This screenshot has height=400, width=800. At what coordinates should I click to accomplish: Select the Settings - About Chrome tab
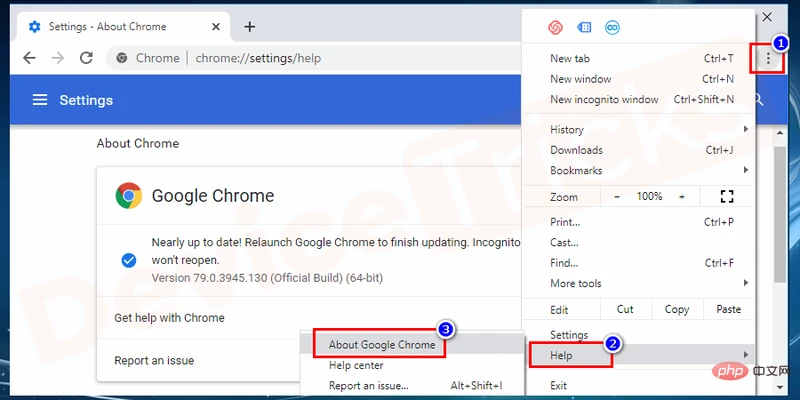click(124, 27)
